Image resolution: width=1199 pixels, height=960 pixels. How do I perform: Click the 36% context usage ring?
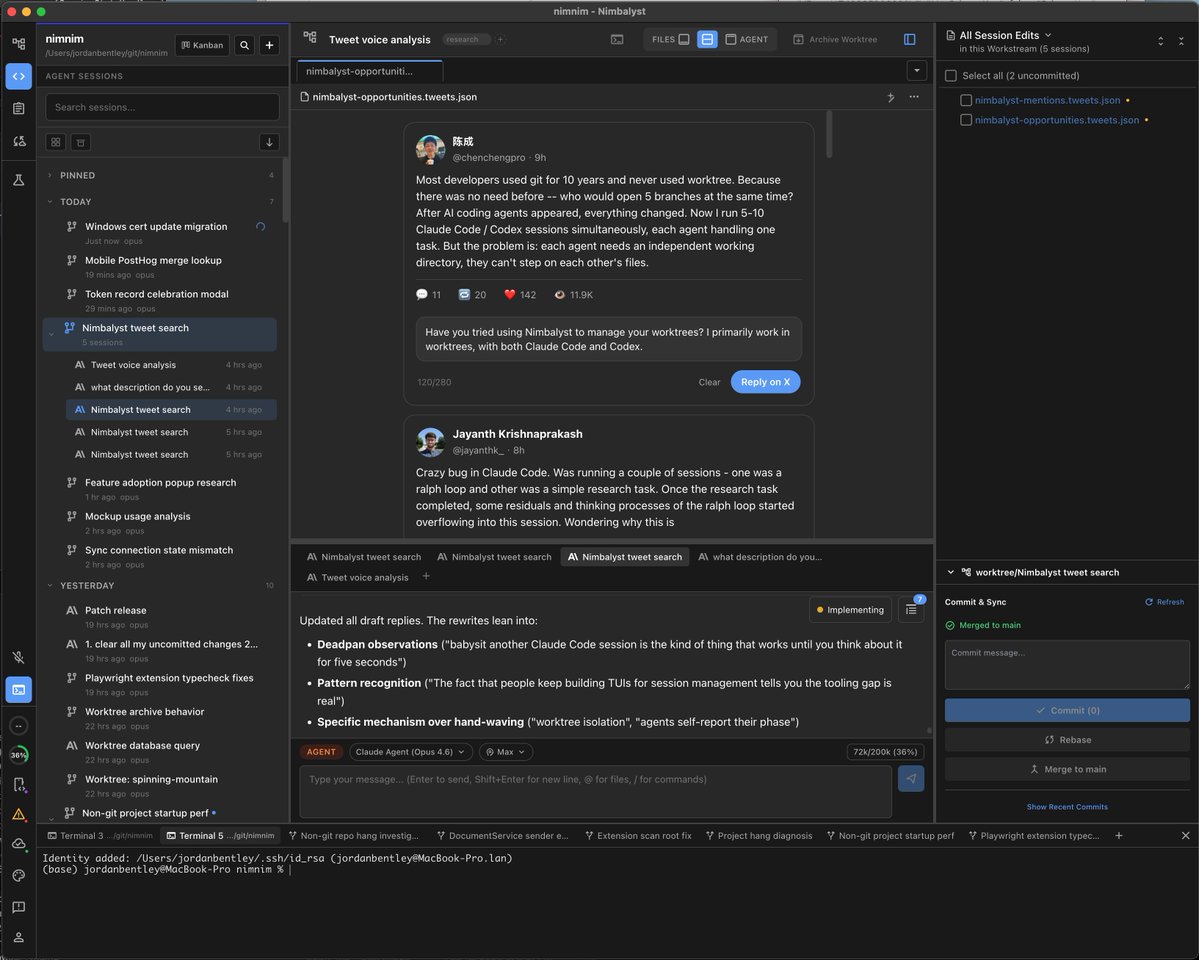(18, 755)
